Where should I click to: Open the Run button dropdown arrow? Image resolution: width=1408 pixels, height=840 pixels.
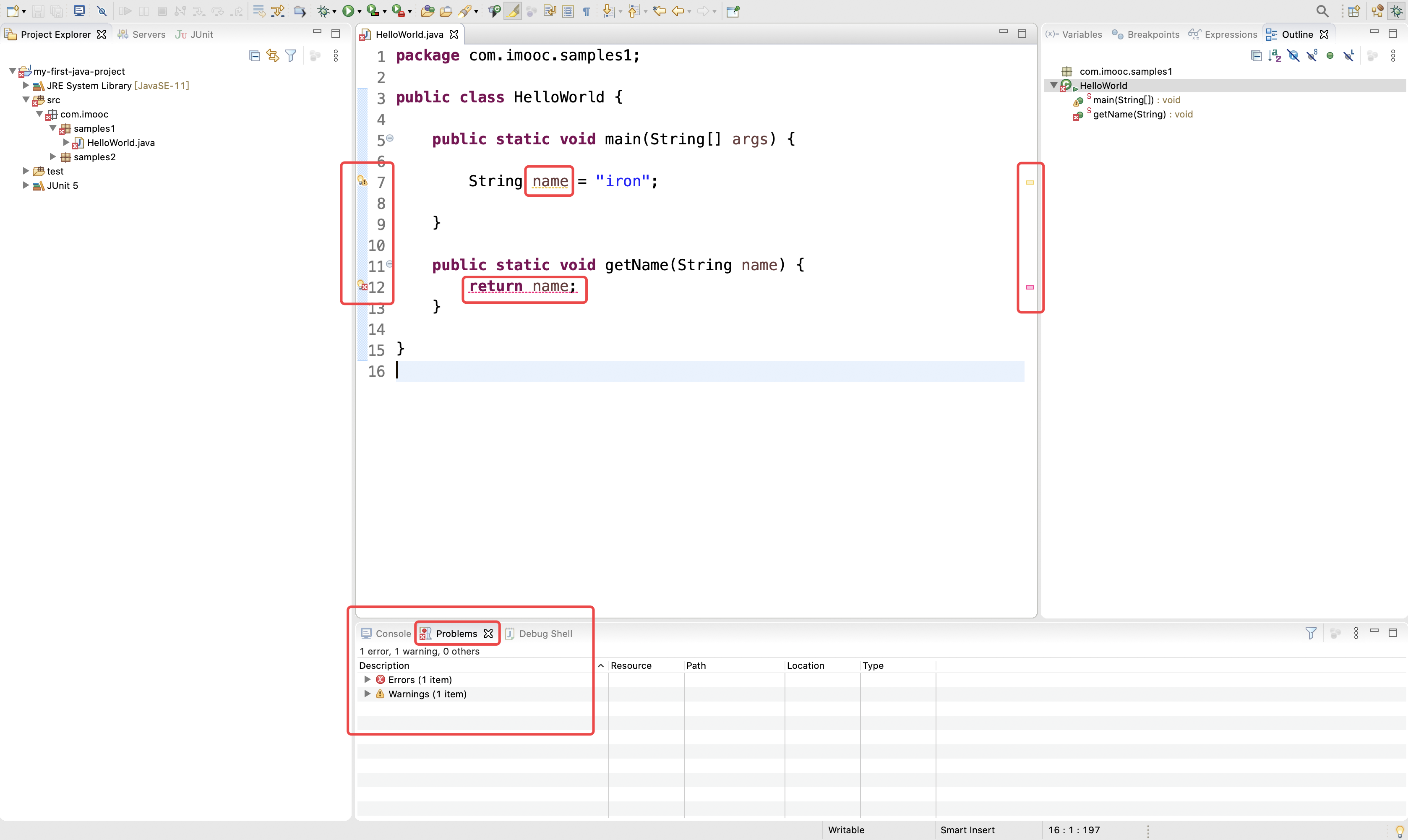(x=360, y=12)
